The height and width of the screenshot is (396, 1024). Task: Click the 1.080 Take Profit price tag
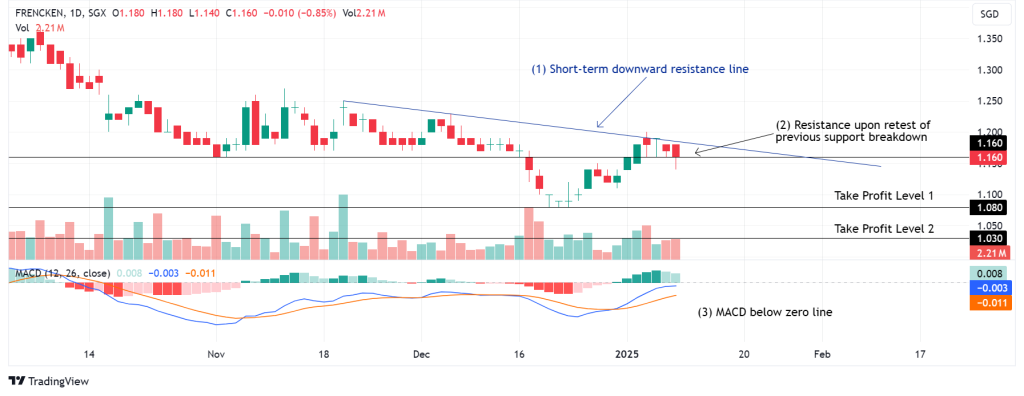pos(988,208)
